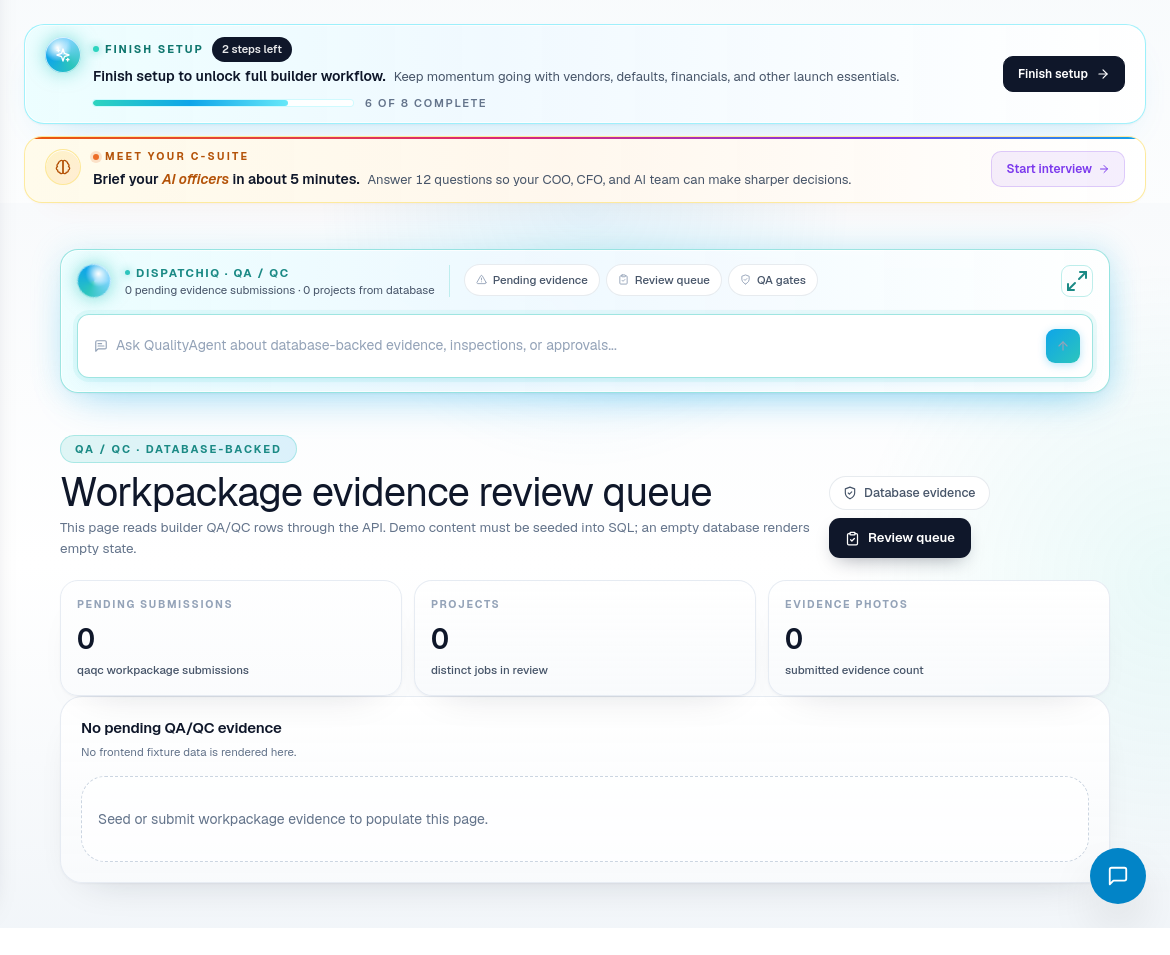Expand the DispatchIQ panel with arrows icon
Image resolution: width=1170 pixels, height=955 pixels.
1077,281
